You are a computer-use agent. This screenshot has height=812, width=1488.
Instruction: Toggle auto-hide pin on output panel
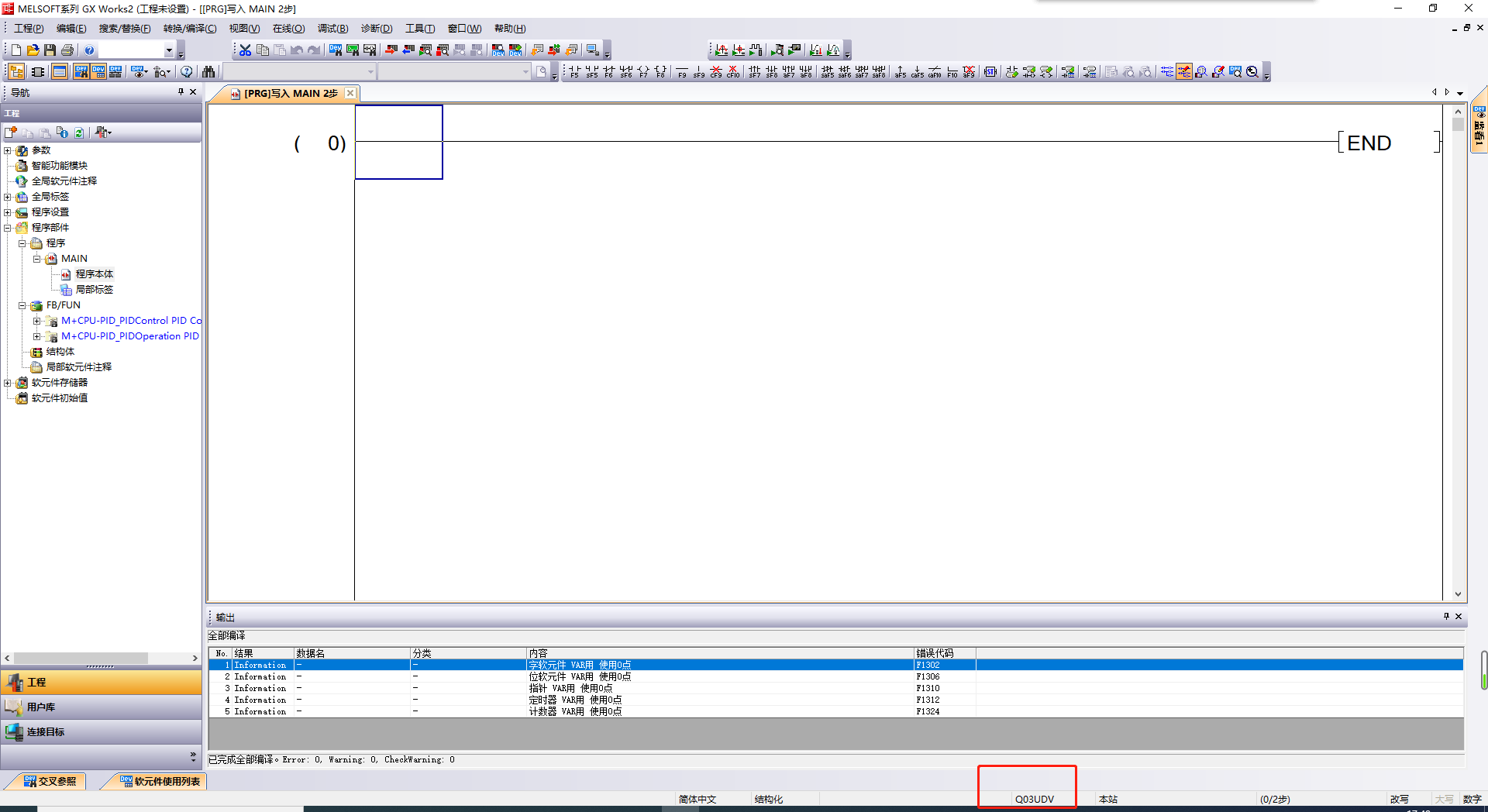coord(1445,617)
